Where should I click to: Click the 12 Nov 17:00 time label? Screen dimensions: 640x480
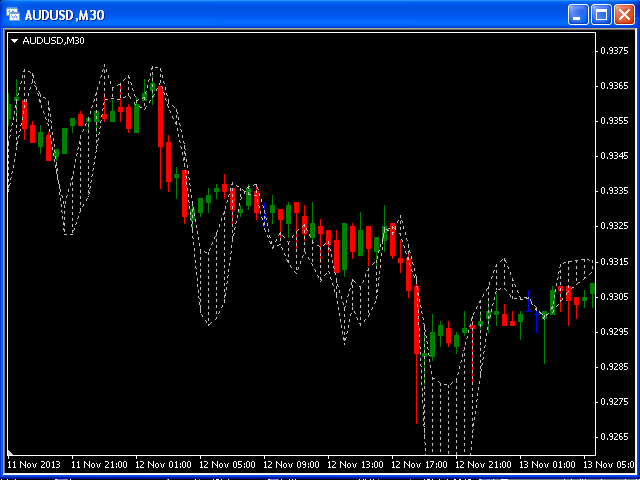(x=420, y=464)
